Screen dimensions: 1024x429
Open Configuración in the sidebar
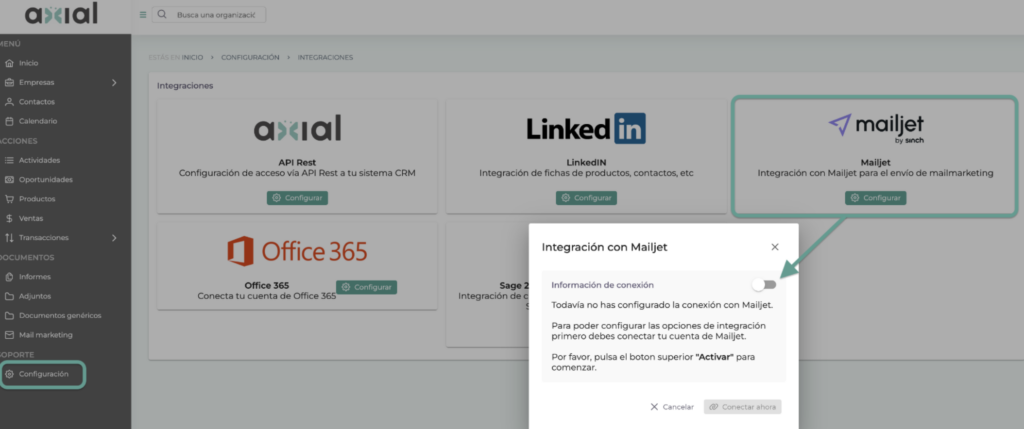(43, 374)
